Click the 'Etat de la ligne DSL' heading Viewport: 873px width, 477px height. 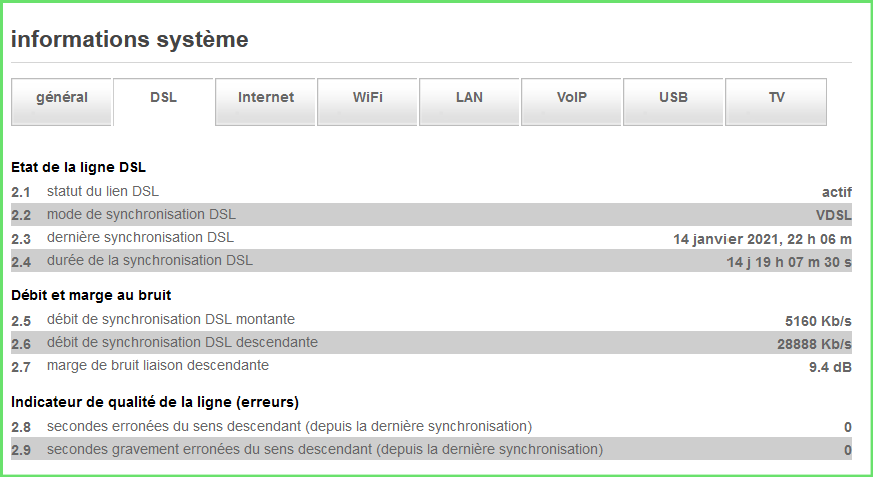click(x=79, y=167)
